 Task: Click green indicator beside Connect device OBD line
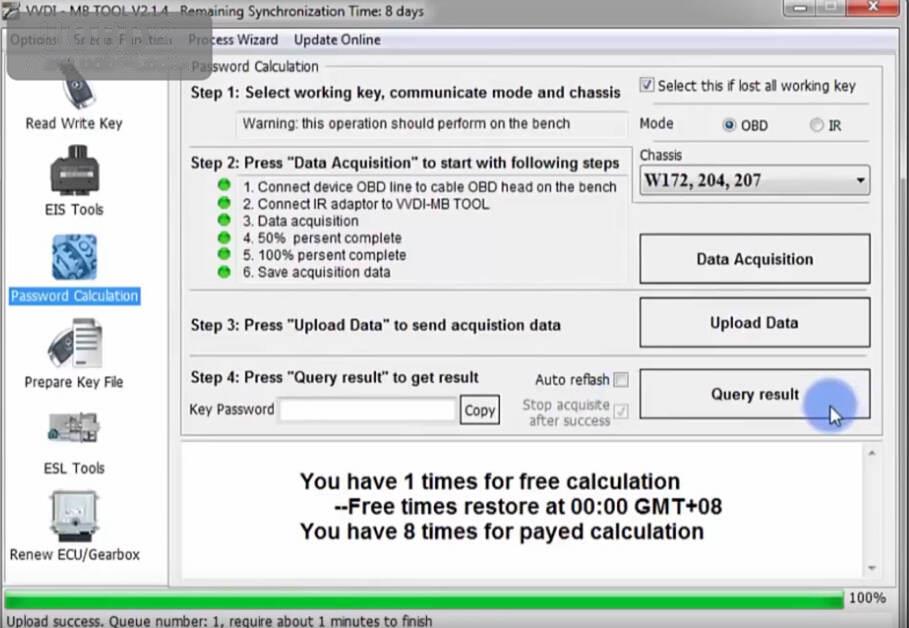224,185
